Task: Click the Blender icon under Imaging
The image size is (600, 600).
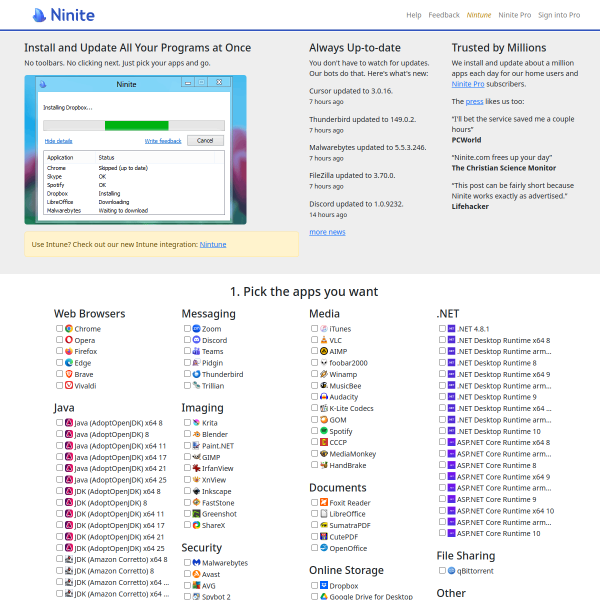Action: (x=196, y=435)
